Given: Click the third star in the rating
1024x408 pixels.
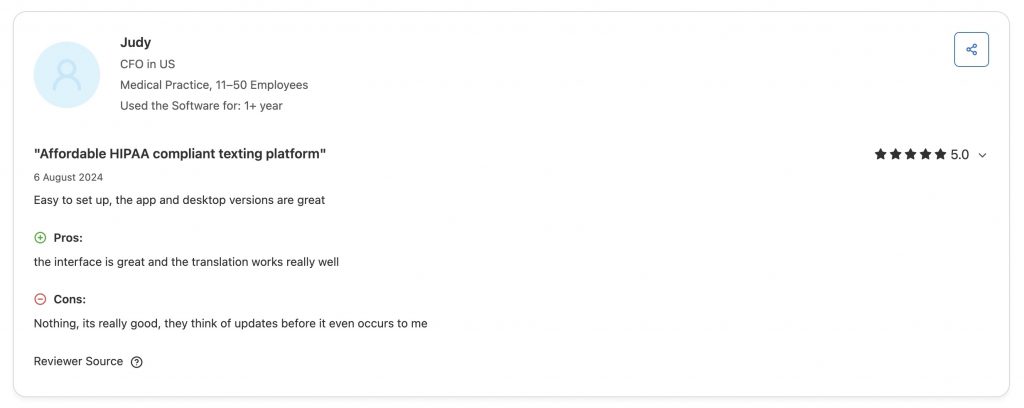Looking at the screenshot, I should (910, 155).
